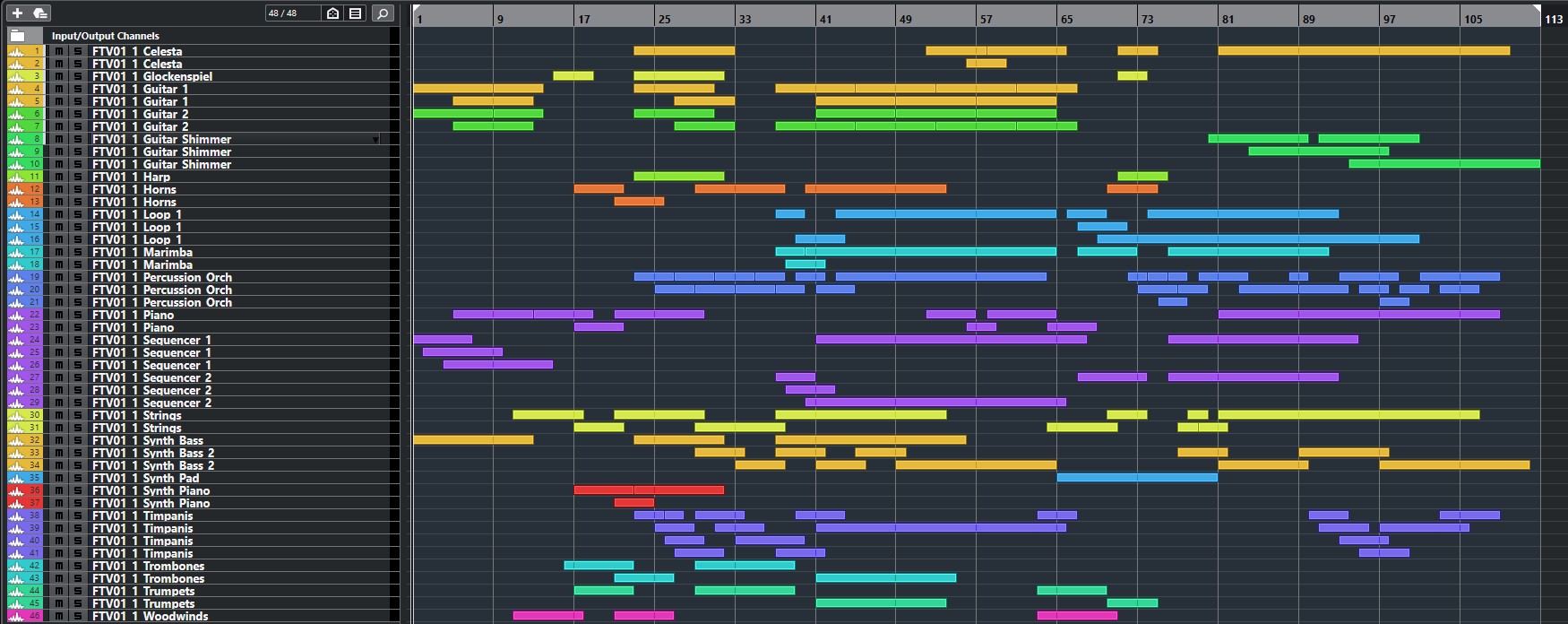Open the track presets icon beside Add Track
This screenshot has height=624, width=1568.
point(39,13)
